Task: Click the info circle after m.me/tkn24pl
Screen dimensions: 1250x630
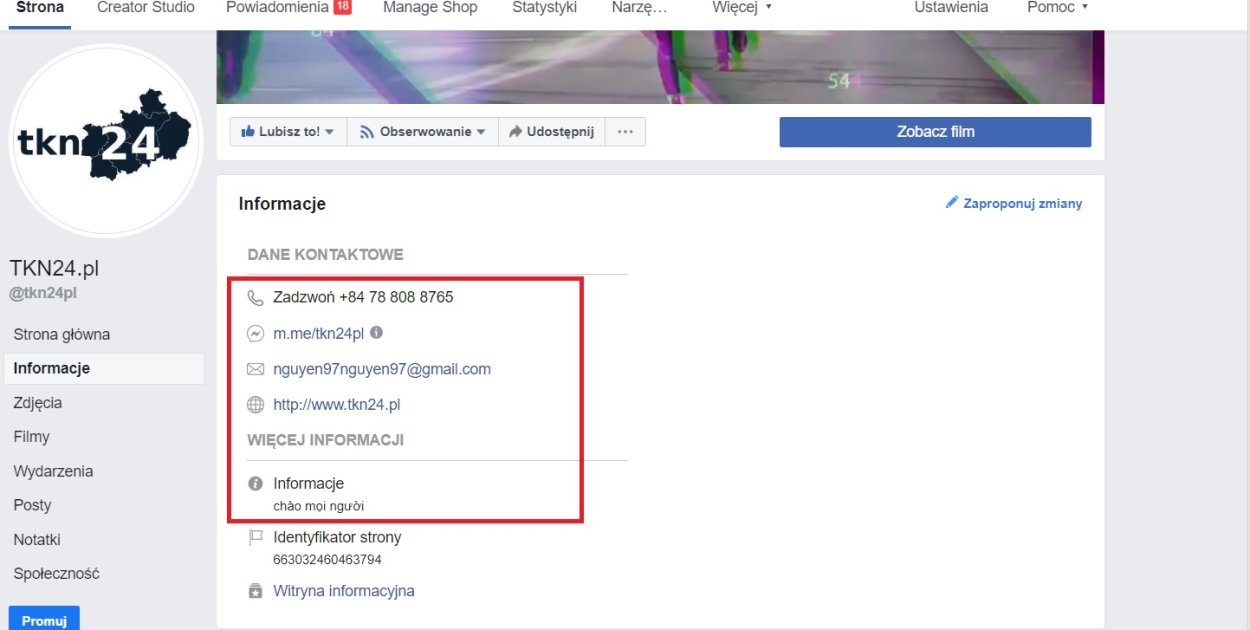Action: coord(377,333)
